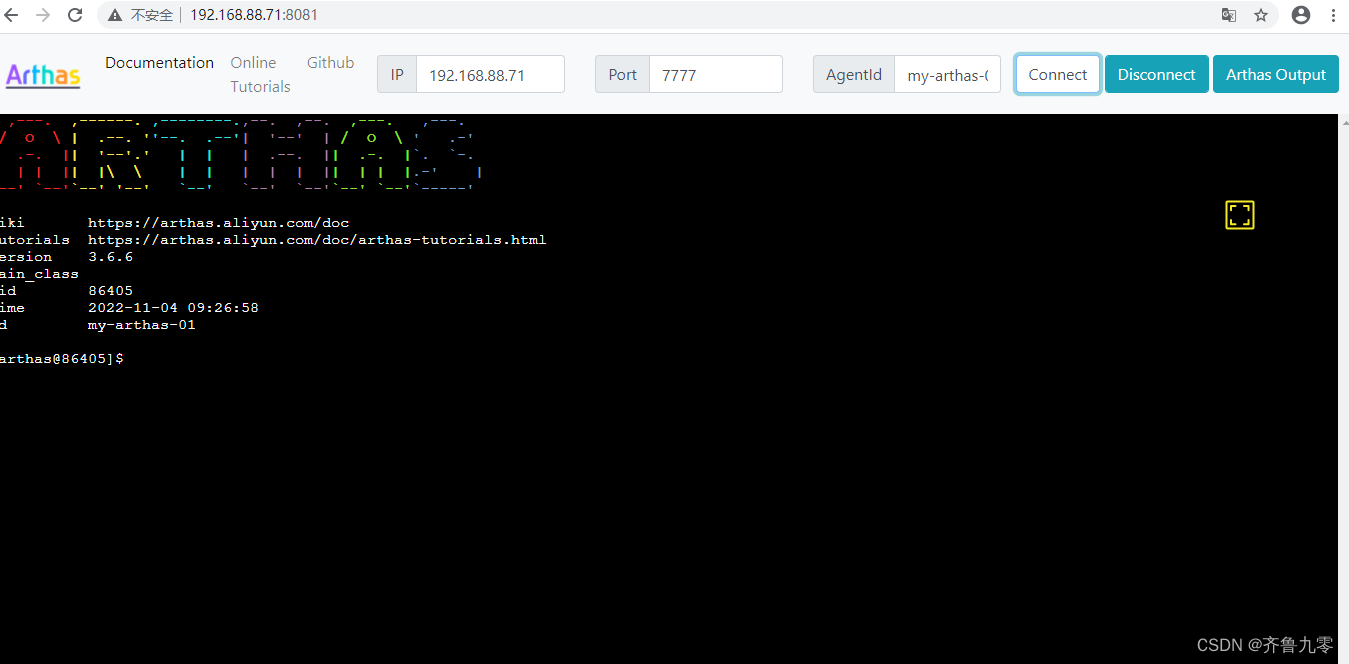
Task: Click the fullscreen toggle icon in terminal
Action: click(x=1239, y=214)
